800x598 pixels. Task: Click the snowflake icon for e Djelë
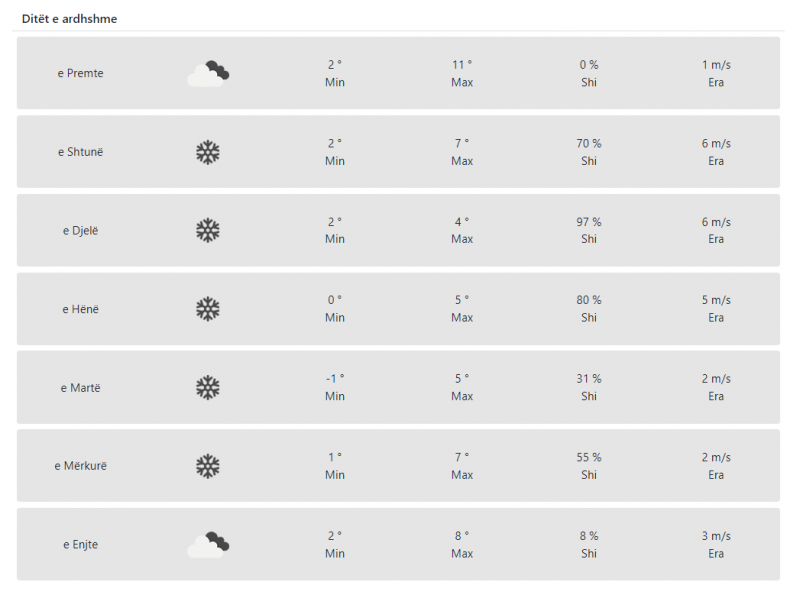(208, 231)
